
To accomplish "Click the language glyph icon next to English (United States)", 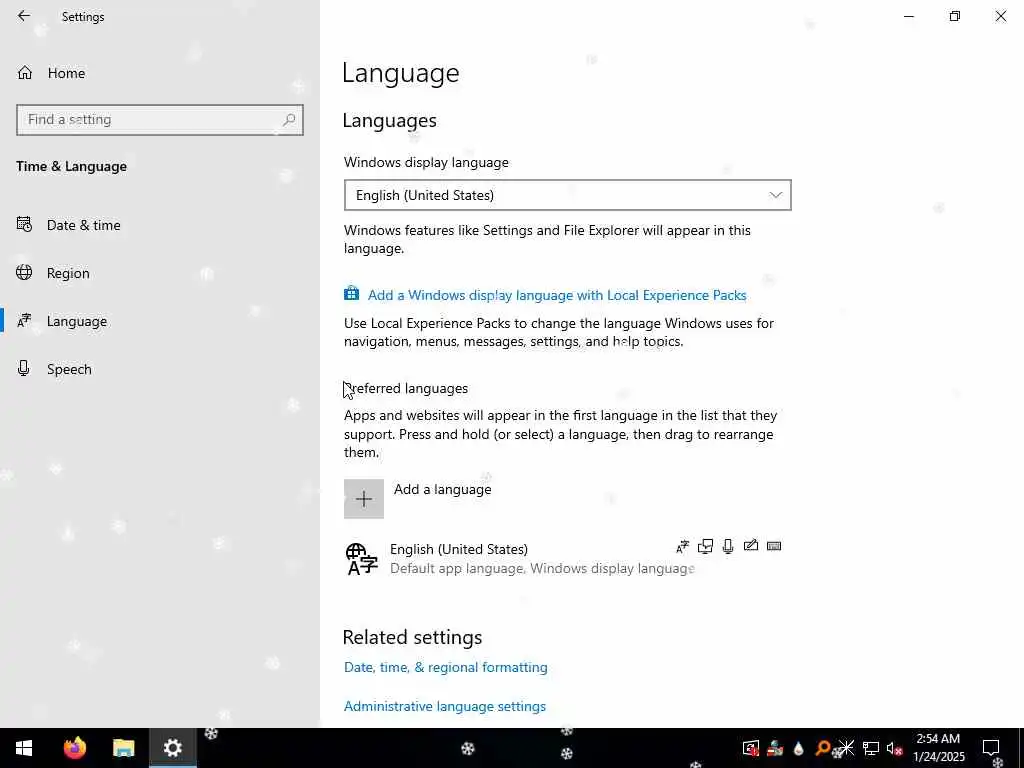I will pyautogui.click(x=361, y=560).
